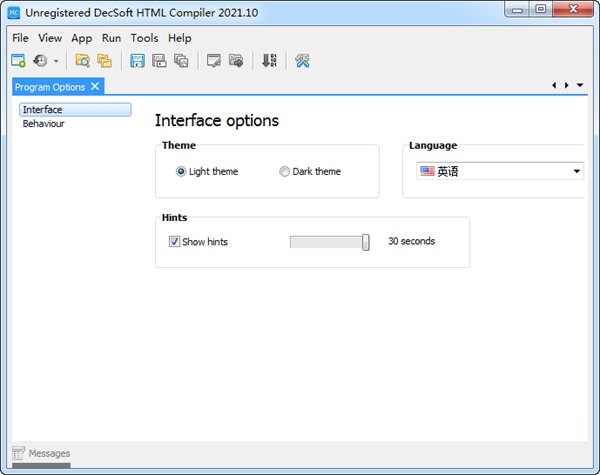Select the Dark theme radio button

pos(285,171)
